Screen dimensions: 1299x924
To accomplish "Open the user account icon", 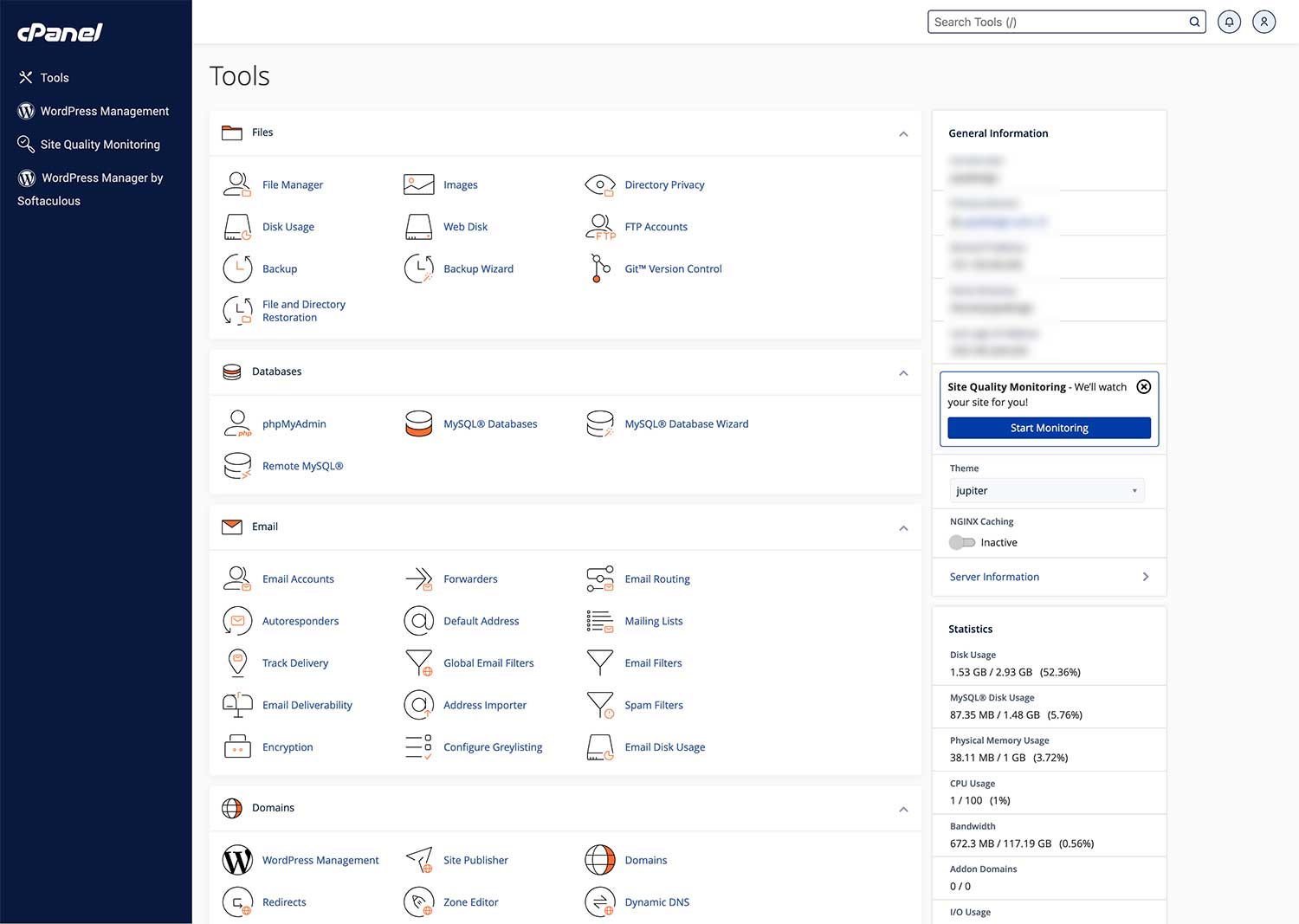I will click(x=1264, y=22).
